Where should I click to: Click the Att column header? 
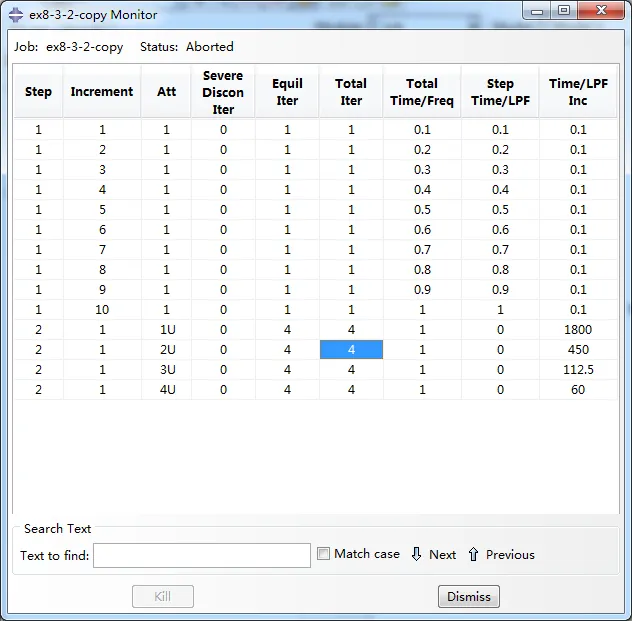166,92
